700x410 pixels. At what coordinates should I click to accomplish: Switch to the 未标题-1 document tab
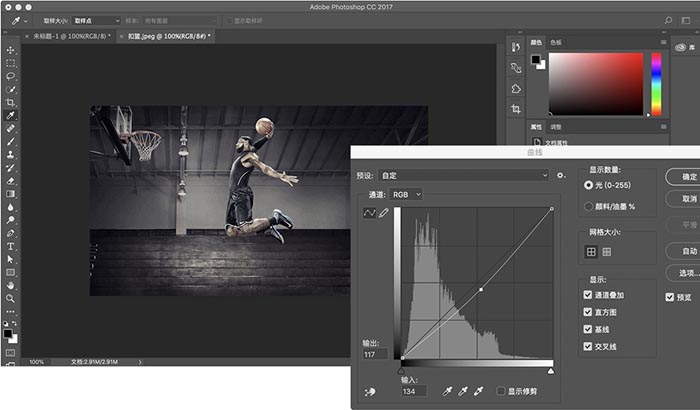coord(69,36)
